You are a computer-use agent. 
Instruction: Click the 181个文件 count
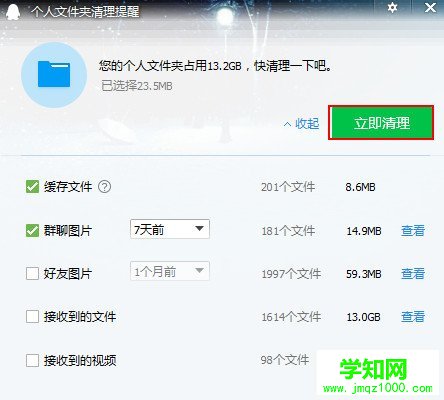(x=288, y=231)
